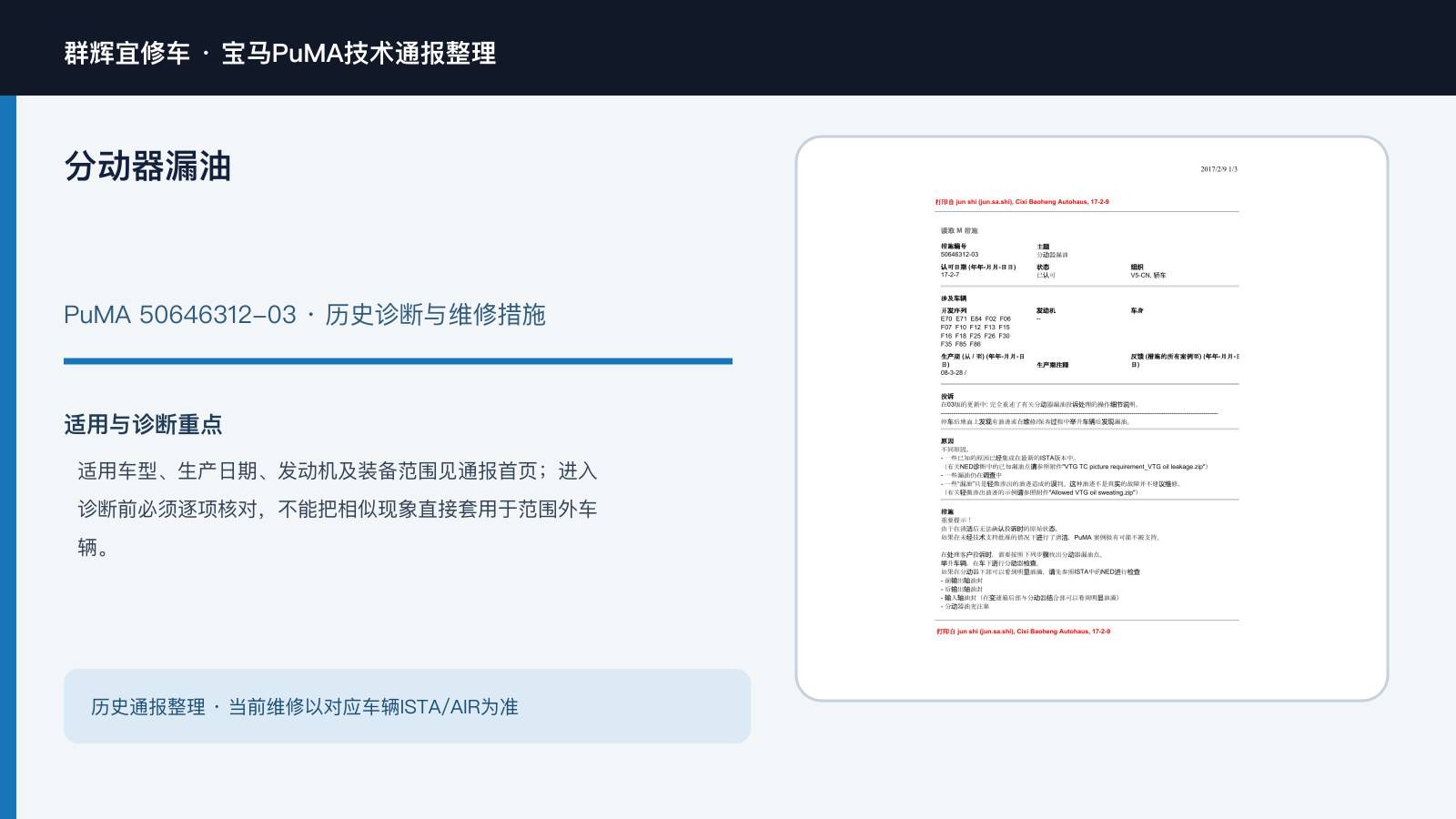This screenshot has height=819, width=1456.
Task: Click the paragraph starting 适用车型、生产日期
Action: coord(338,509)
